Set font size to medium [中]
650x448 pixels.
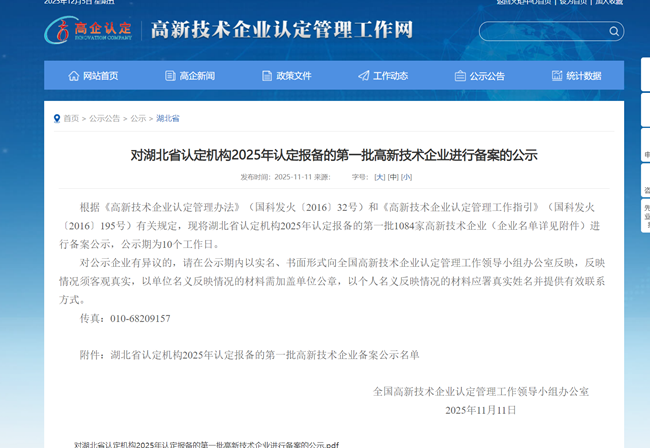point(393,176)
